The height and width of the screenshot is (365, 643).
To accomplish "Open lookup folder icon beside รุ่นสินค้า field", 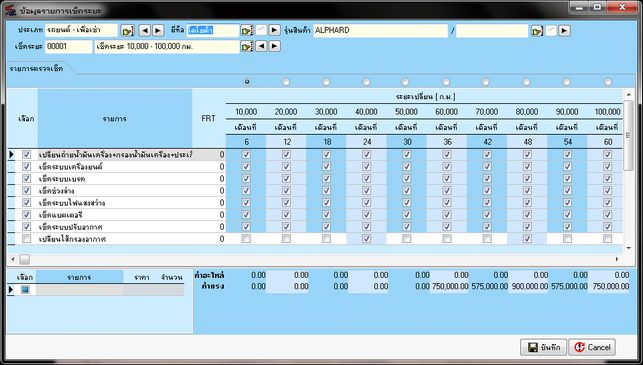I will click(x=537, y=31).
